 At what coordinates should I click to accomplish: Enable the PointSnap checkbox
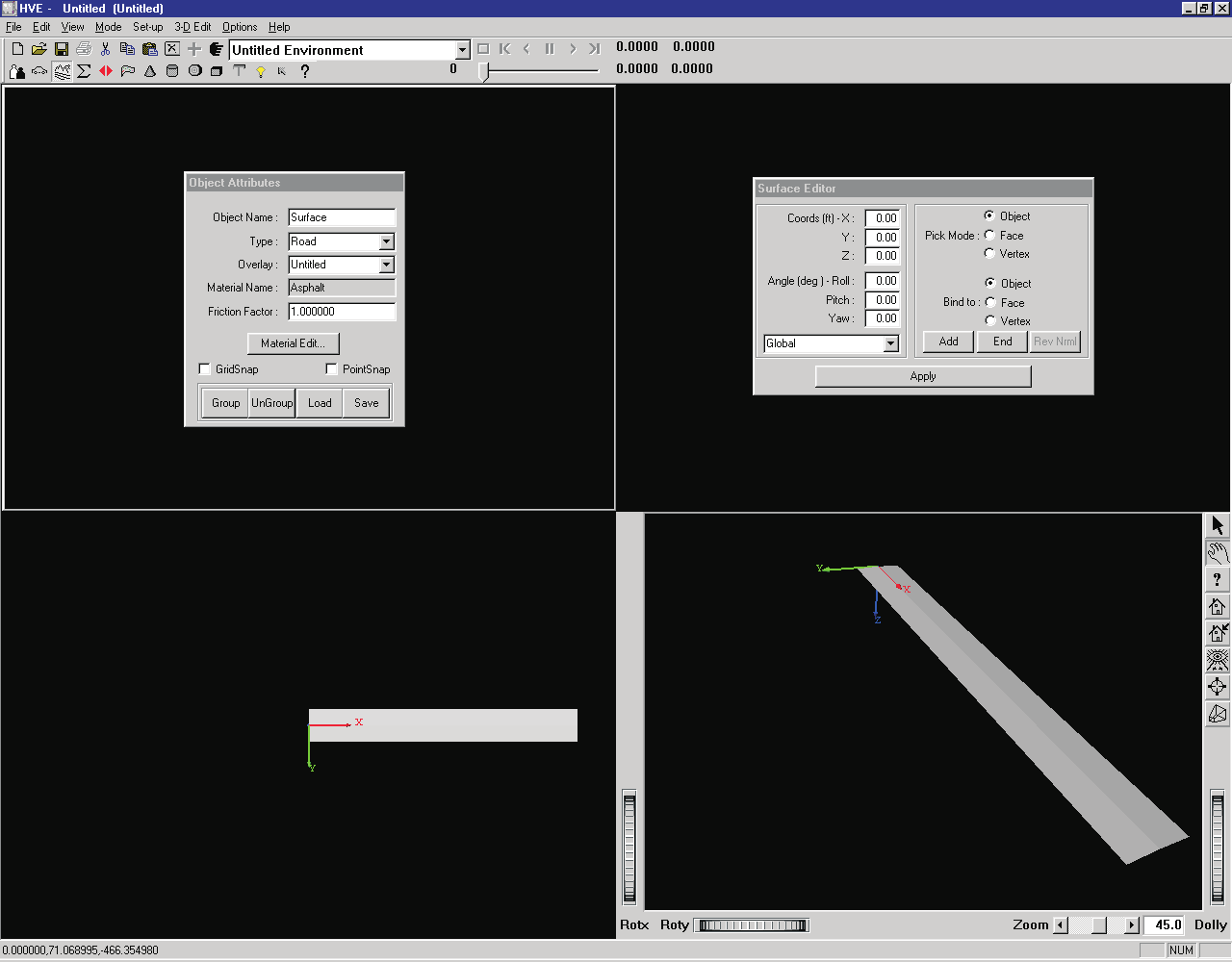click(x=331, y=369)
